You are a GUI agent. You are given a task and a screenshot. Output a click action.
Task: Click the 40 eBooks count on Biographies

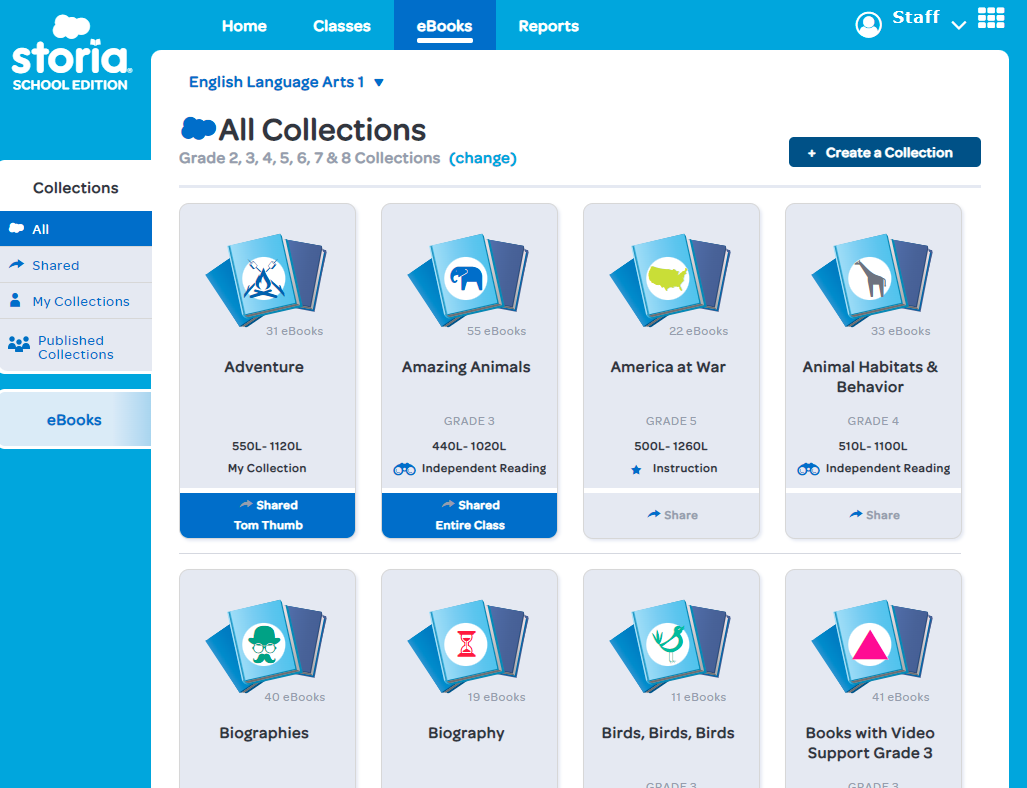coord(295,698)
